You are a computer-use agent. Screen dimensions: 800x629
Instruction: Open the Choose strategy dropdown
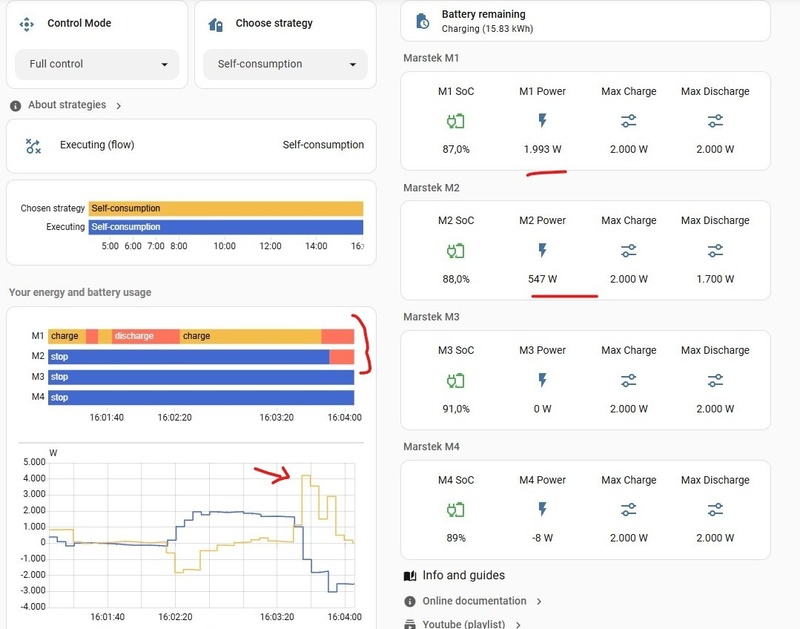(x=285, y=64)
